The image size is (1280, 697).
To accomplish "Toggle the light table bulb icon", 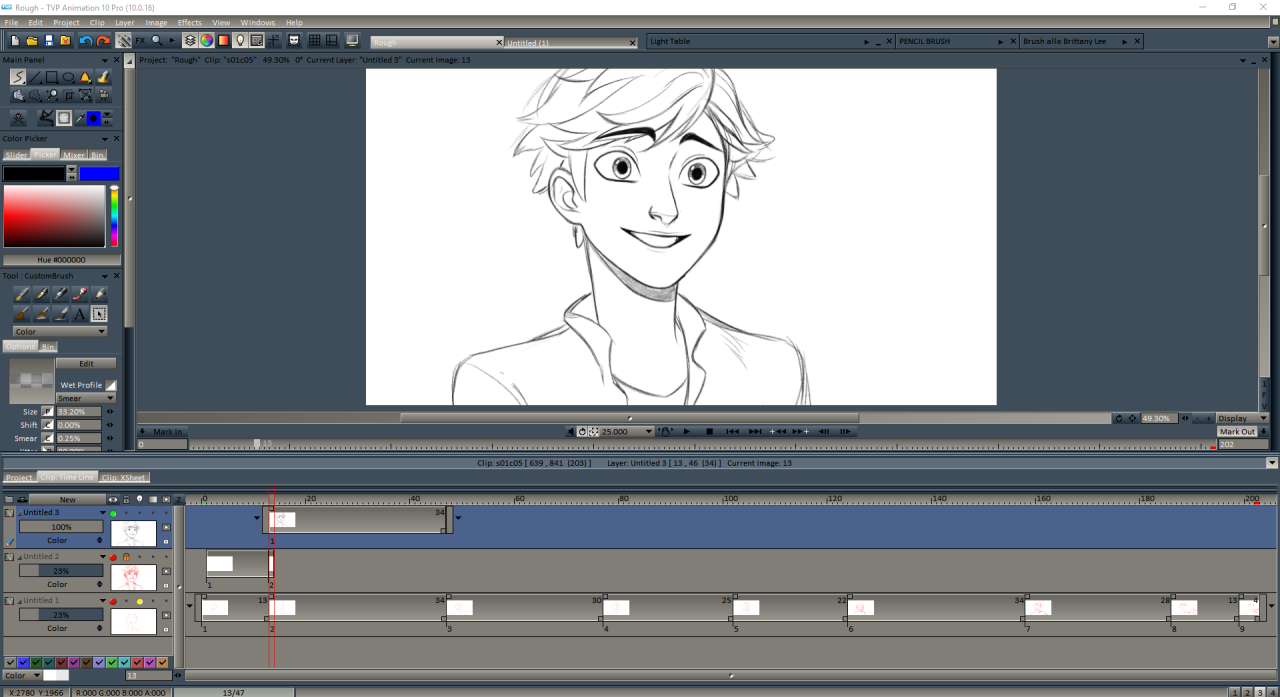I will (x=241, y=41).
